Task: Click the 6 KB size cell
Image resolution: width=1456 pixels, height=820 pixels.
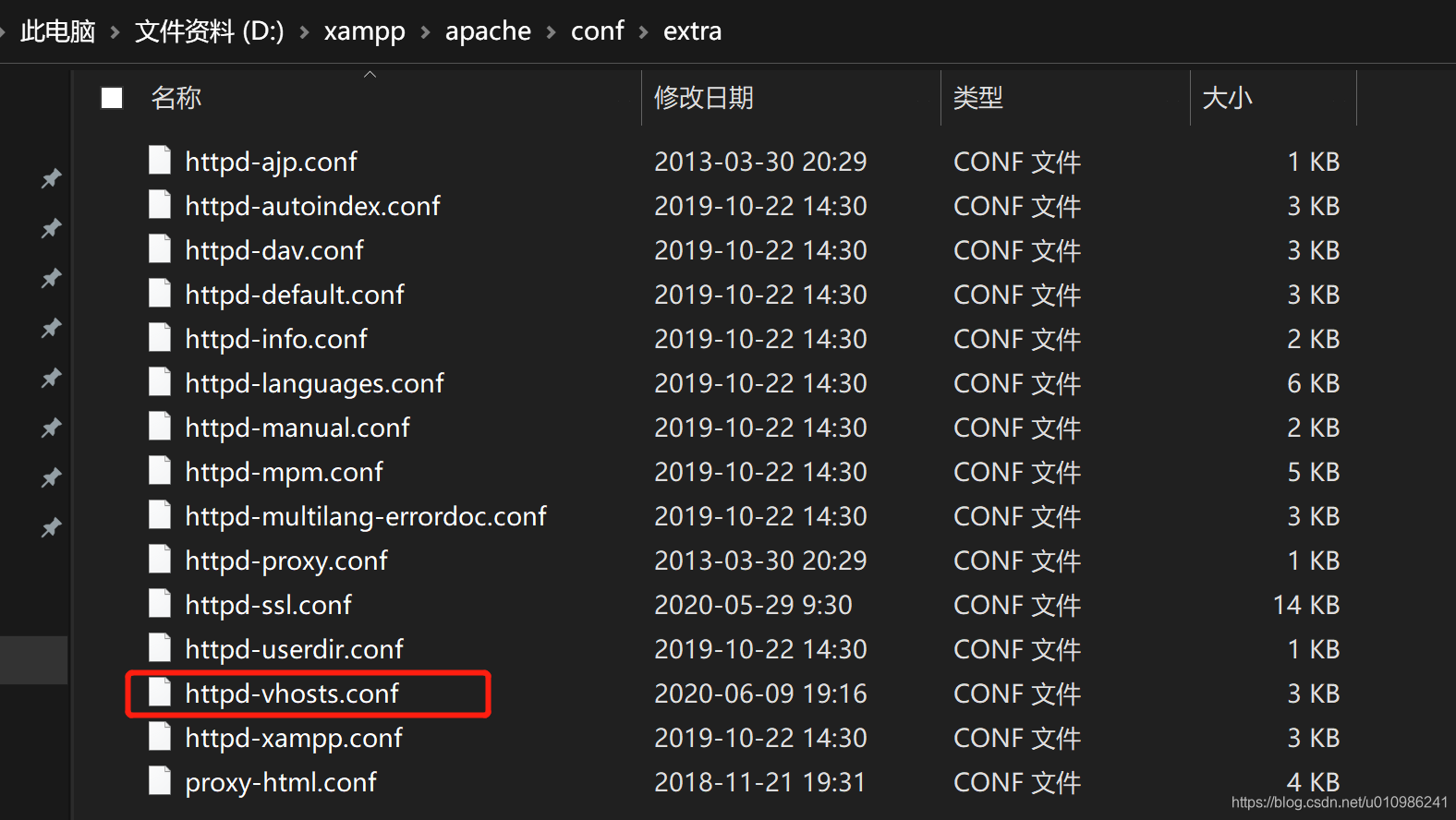Action: [x=1313, y=383]
